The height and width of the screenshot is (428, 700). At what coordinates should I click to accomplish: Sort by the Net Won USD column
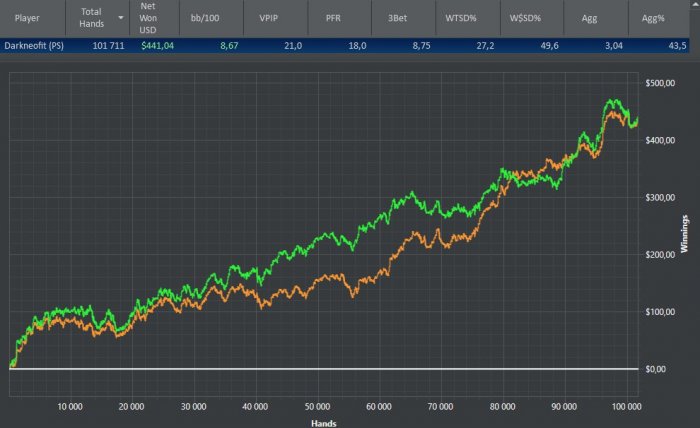(148, 18)
